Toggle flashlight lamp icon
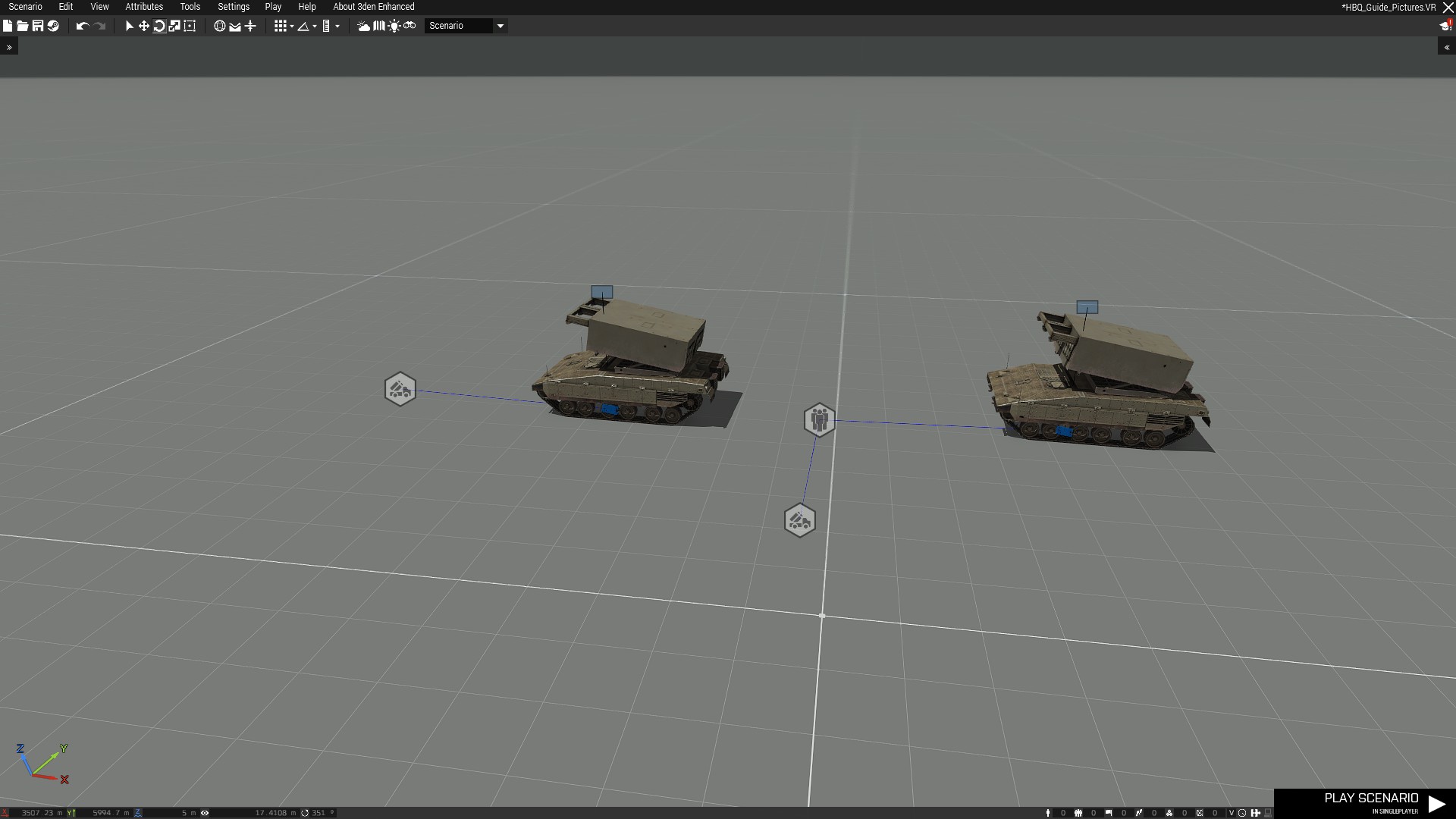Viewport: 1456px width, 819px height. pyautogui.click(x=394, y=26)
